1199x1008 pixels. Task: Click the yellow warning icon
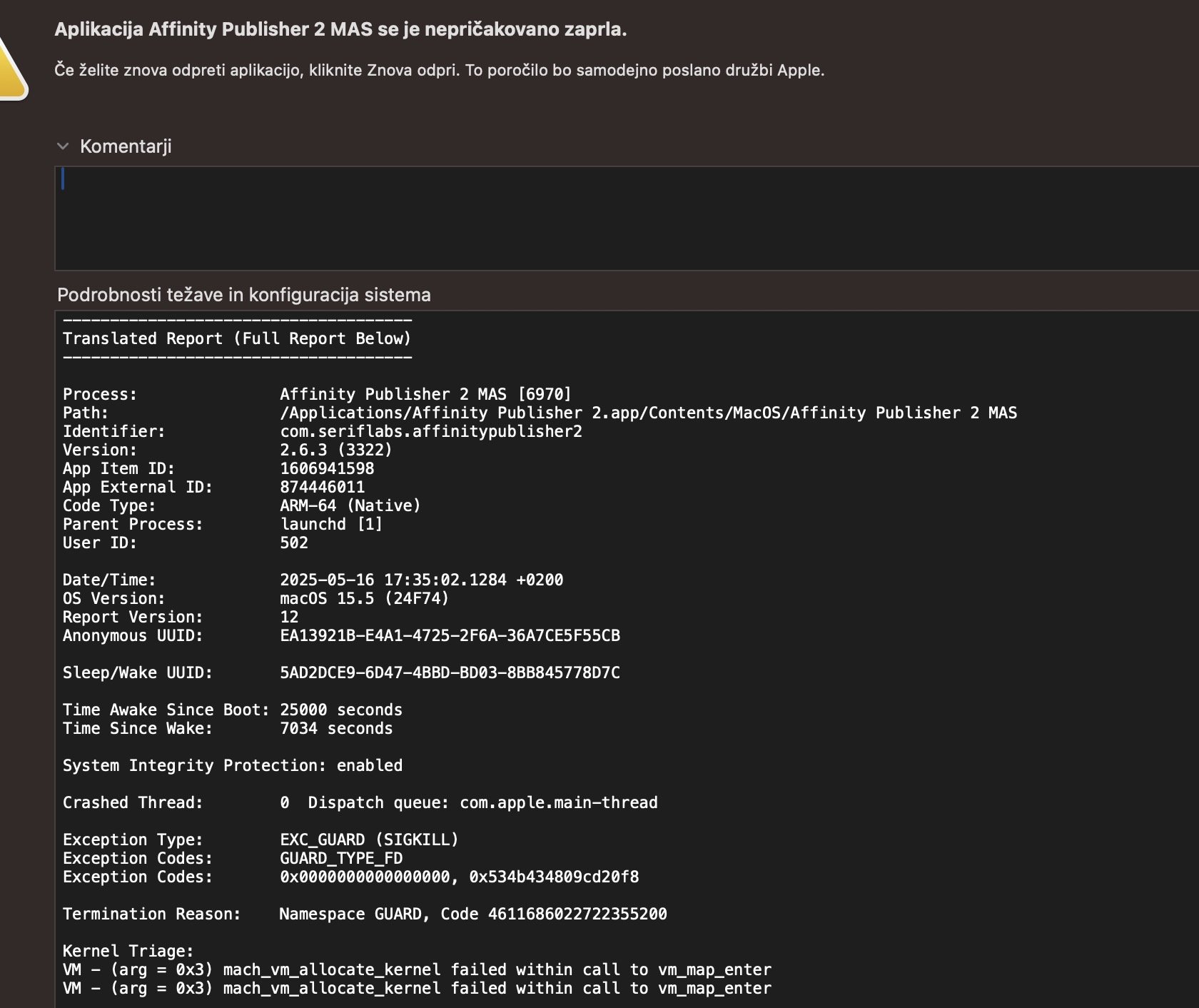12,69
